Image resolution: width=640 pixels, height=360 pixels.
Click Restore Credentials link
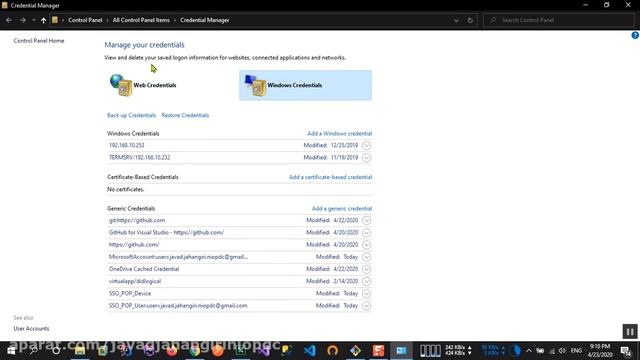tap(185, 115)
